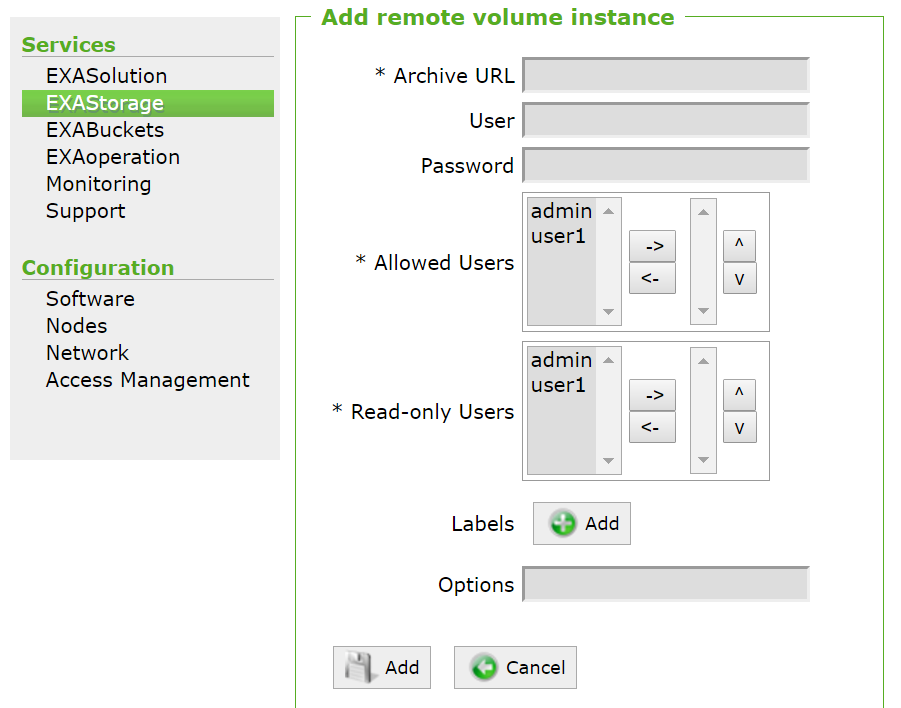
Task: Click the right-arrow button beside Allowed Users
Action: pyautogui.click(x=652, y=246)
